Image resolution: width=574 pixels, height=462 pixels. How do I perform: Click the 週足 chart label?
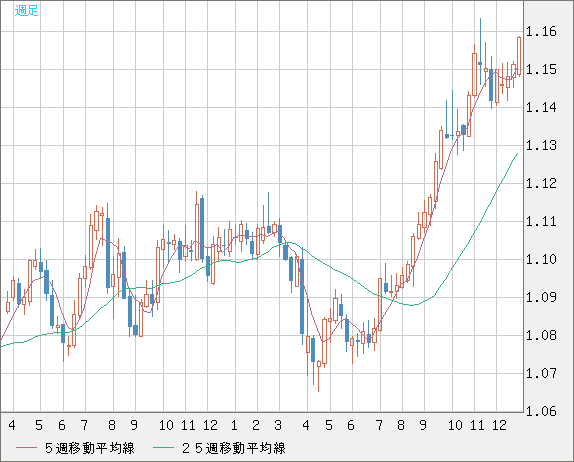click(x=26, y=10)
